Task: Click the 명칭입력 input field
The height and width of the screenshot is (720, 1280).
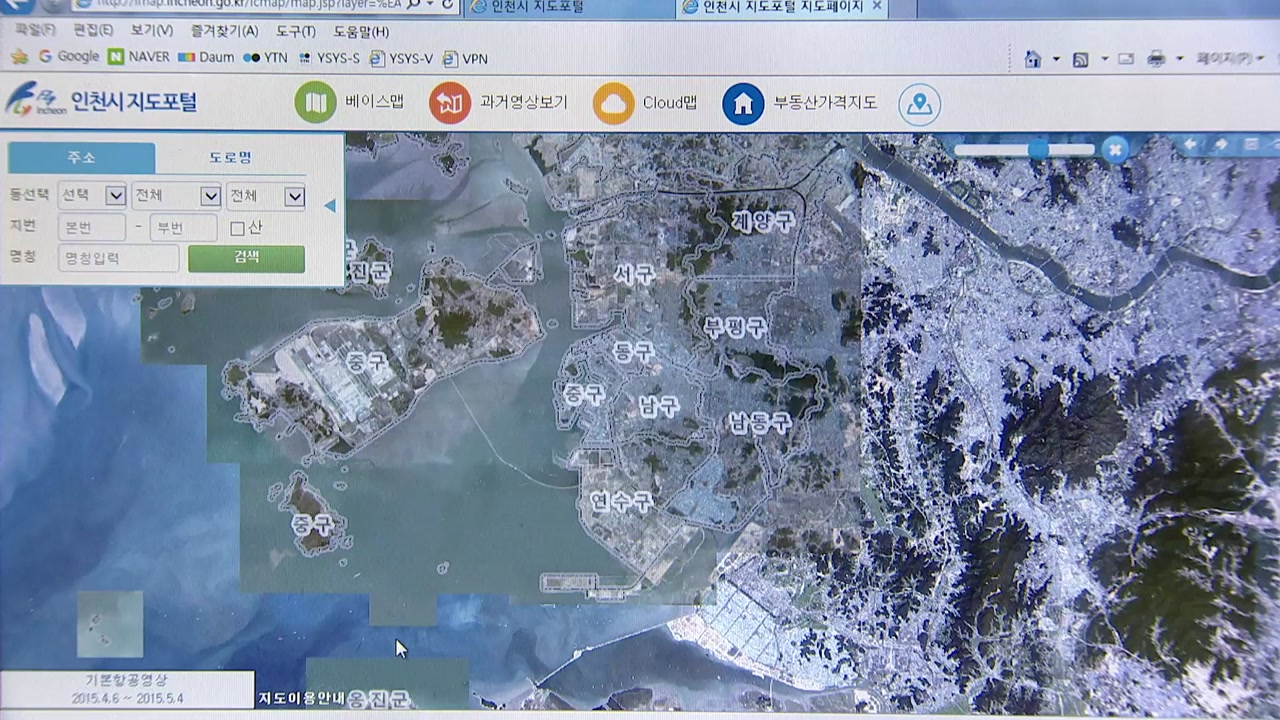Action: click(119, 258)
